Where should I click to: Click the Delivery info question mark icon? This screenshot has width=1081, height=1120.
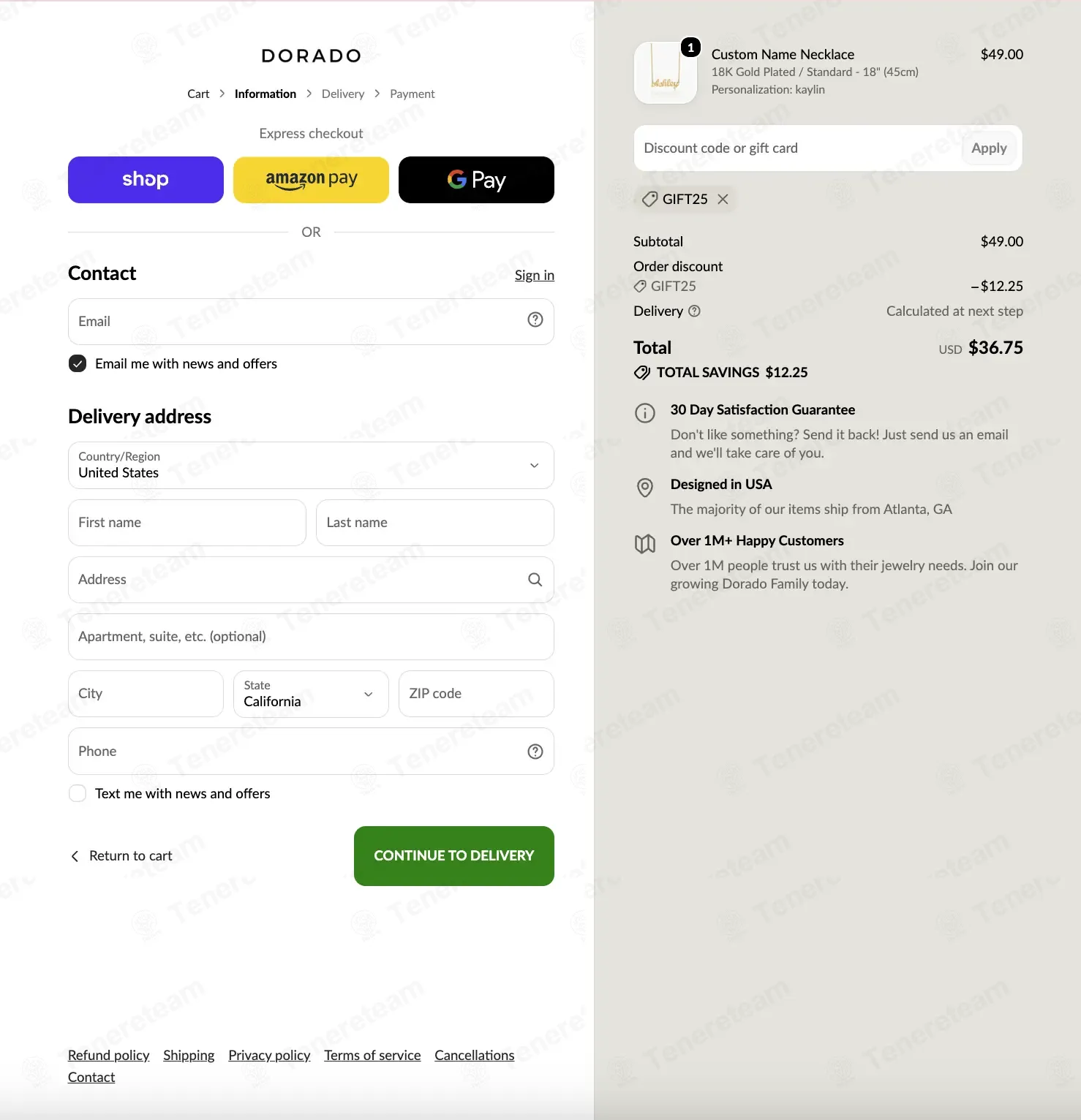coord(695,311)
